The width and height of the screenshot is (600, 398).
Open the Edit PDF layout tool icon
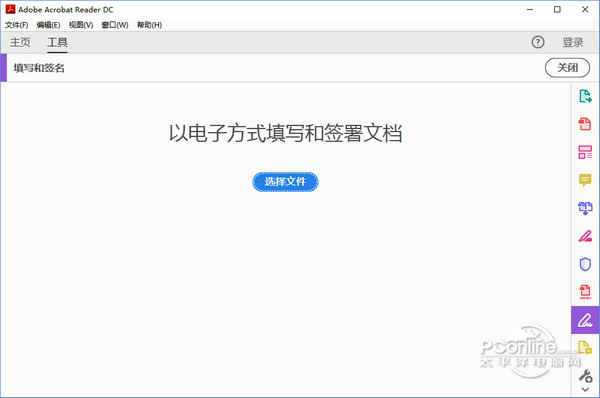[x=585, y=152]
